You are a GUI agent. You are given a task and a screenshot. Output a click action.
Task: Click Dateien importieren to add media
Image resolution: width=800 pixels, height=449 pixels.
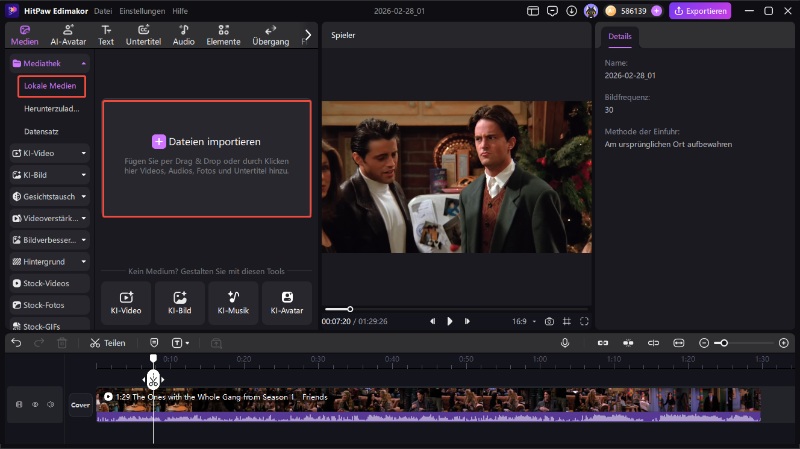pos(207,142)
